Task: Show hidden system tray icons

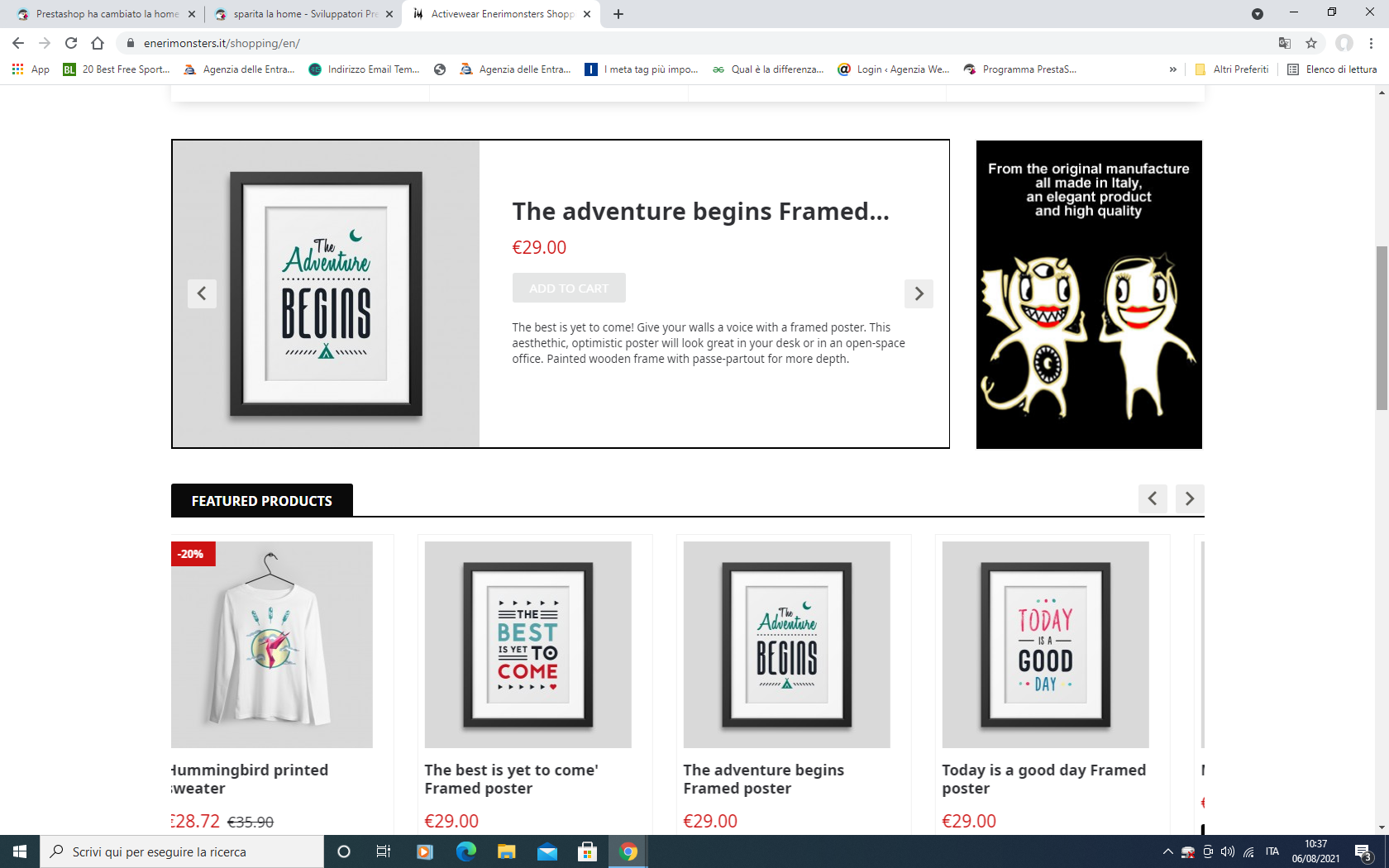Action: click(1167, 851)
